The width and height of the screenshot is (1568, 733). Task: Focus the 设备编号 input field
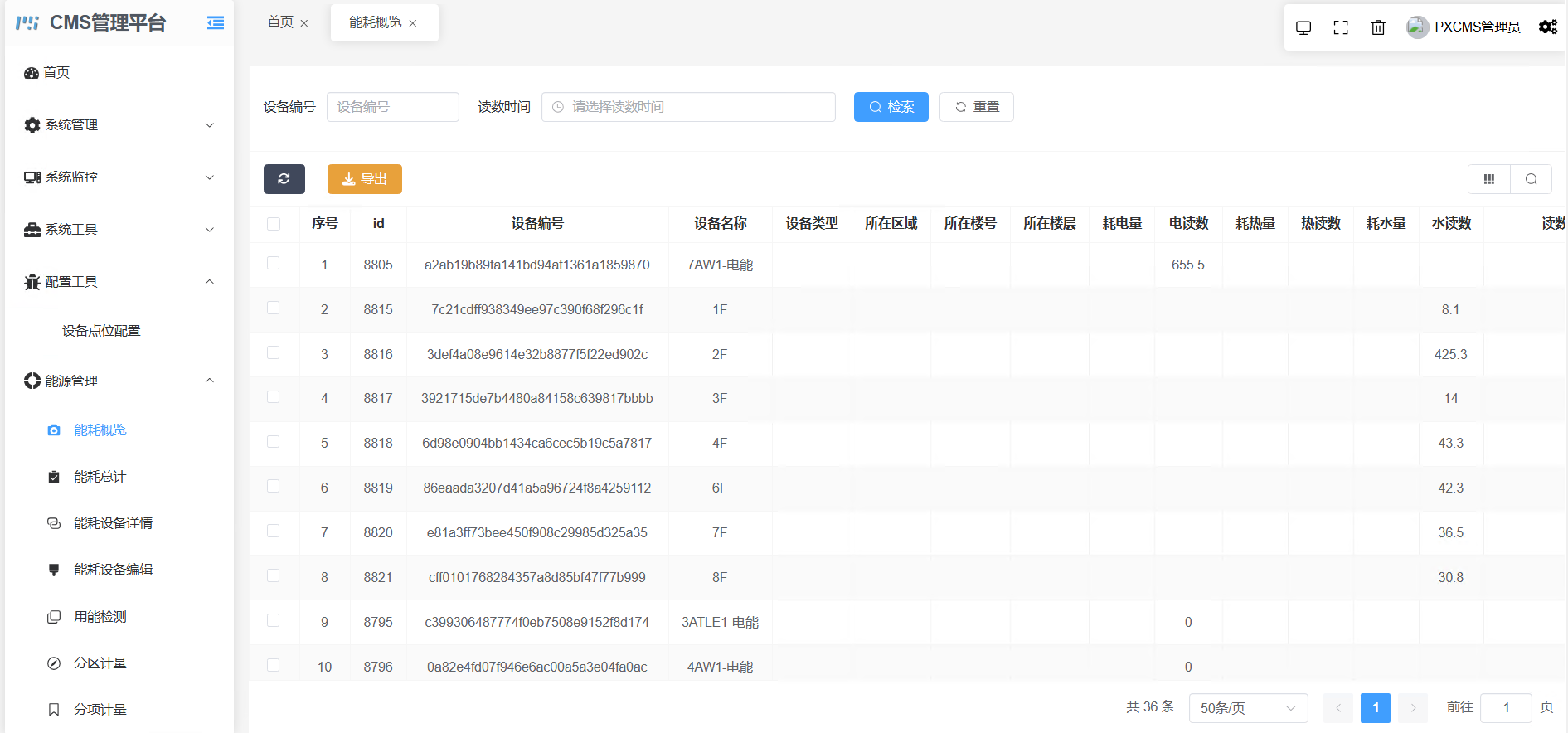[x=393, y=107]
